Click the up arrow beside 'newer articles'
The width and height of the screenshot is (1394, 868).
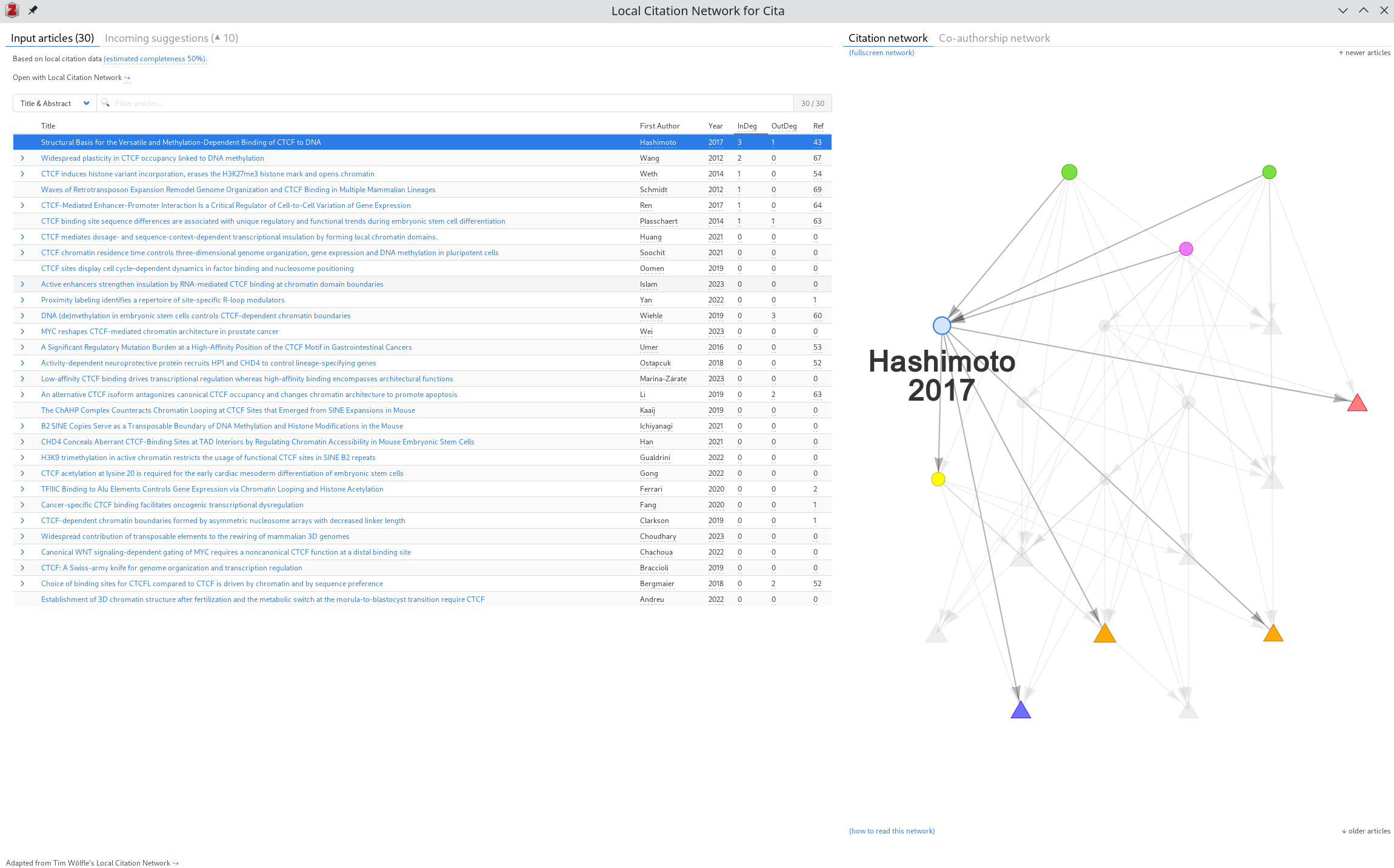1340,53
